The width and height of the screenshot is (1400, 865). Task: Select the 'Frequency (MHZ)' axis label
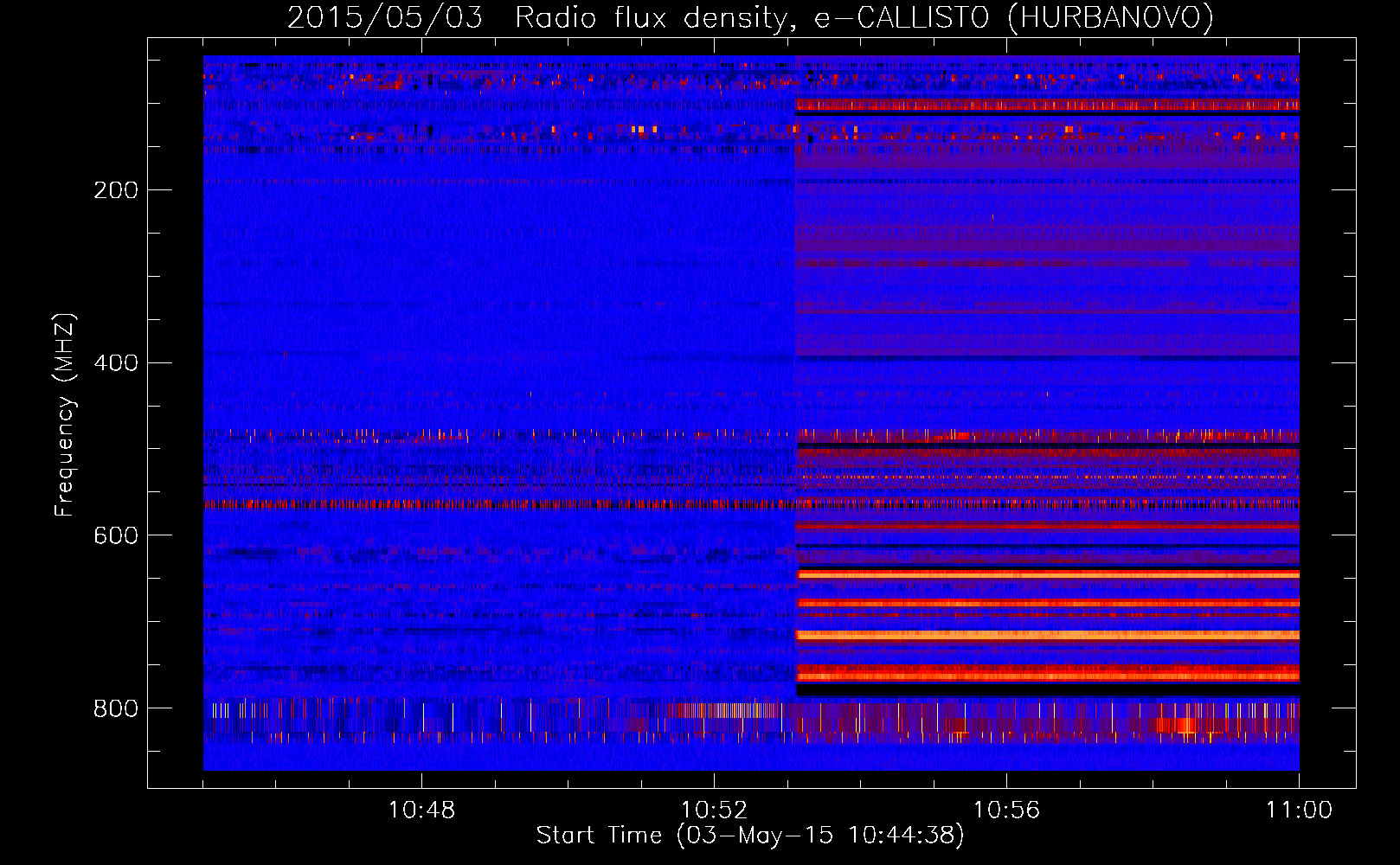click(64, 415)
